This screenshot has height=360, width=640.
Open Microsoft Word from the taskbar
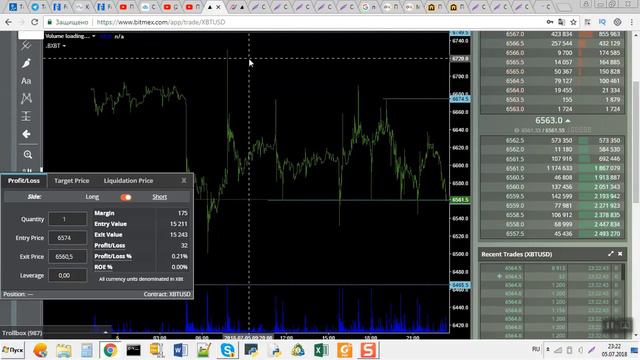pyautogui.click(x=180, y=350)
